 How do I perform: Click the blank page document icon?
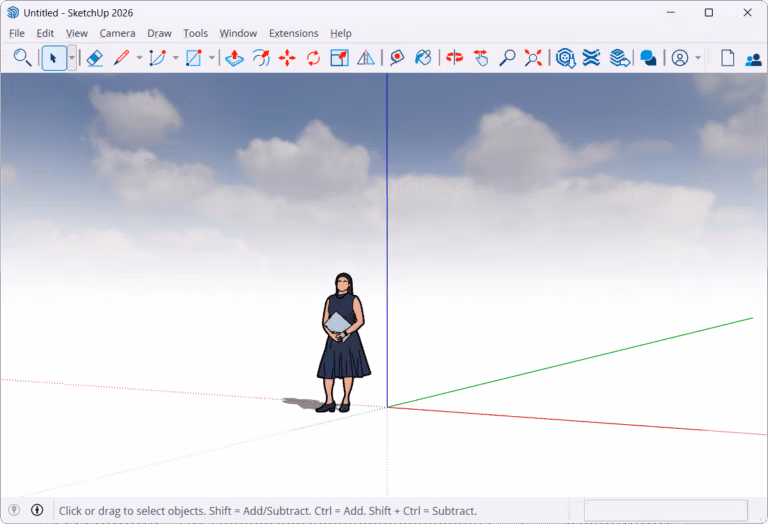click(727, 58)
